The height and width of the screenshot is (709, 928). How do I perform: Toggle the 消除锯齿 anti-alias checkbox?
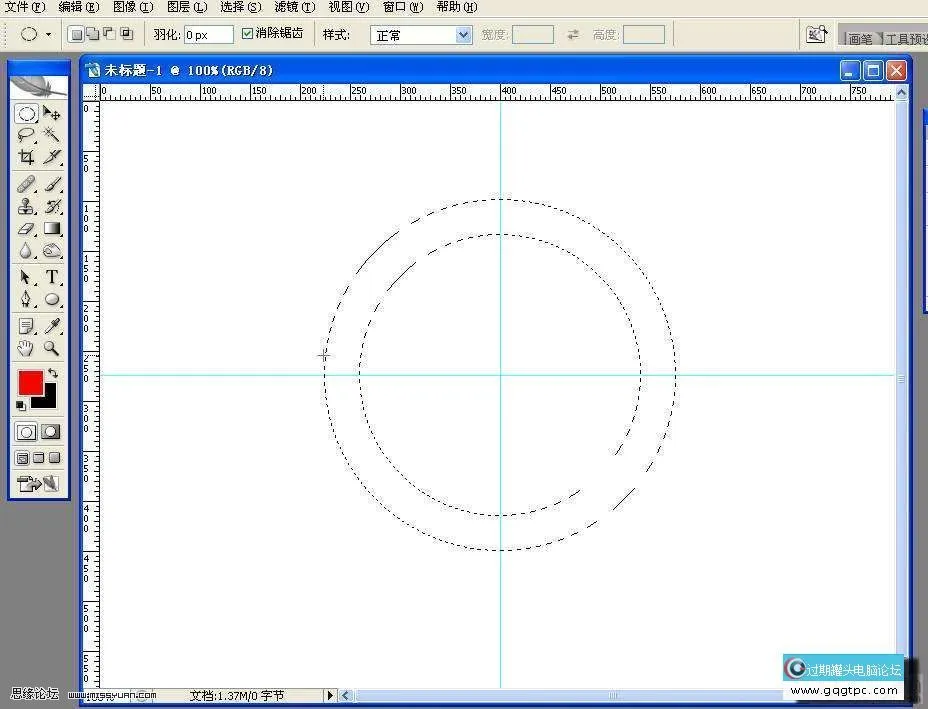point(248,34)
